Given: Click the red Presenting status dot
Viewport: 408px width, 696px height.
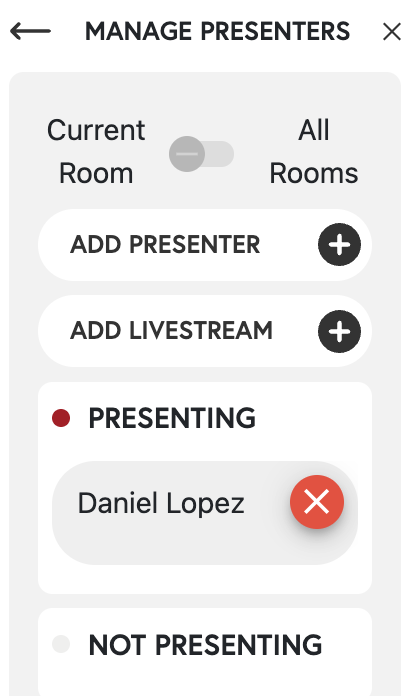Looking at the screenshot, I should point(61,418).
